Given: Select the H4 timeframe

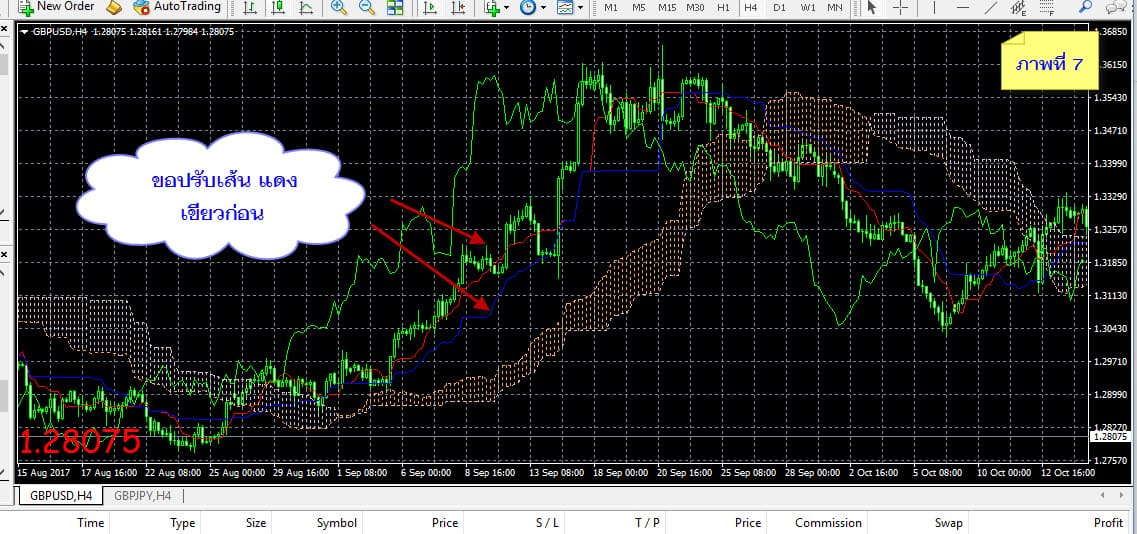Looking at the screenshot, I should (x=751, y=7).
